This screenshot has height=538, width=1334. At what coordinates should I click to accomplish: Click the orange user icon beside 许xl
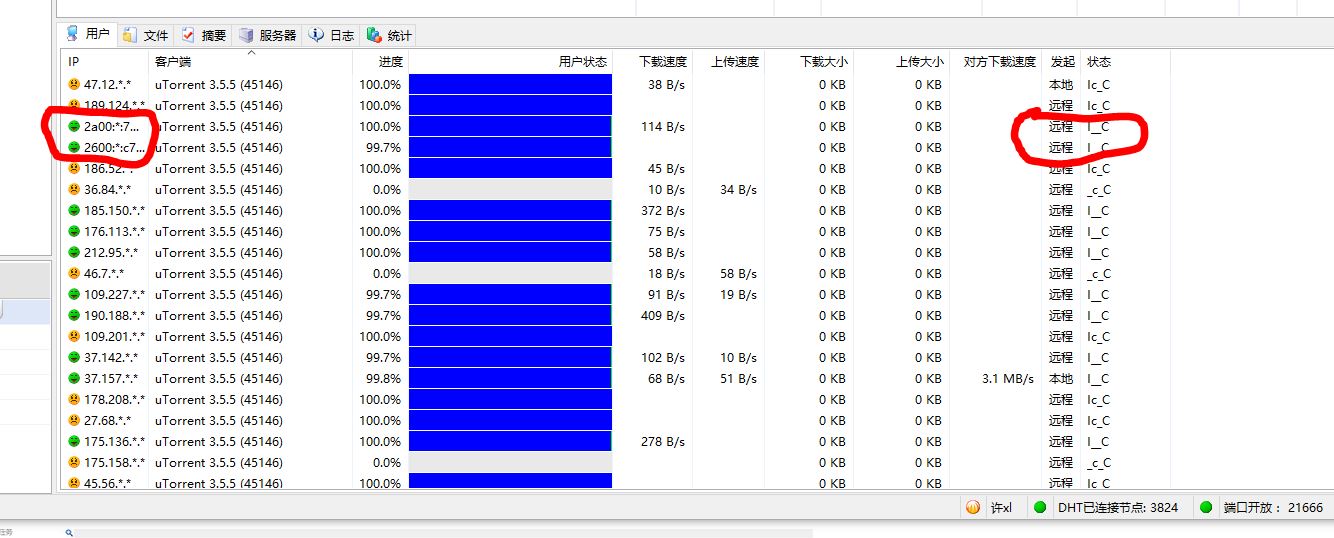coord(973,507)
